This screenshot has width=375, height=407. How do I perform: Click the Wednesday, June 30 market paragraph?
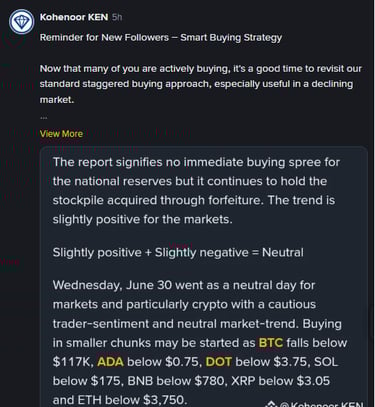200,342
